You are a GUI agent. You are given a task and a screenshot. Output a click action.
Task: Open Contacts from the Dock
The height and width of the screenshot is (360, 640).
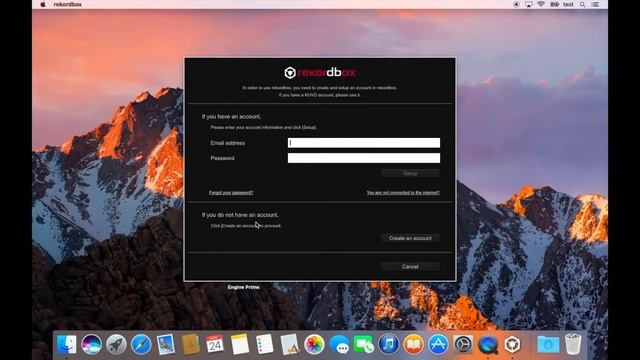click(191, 344)
